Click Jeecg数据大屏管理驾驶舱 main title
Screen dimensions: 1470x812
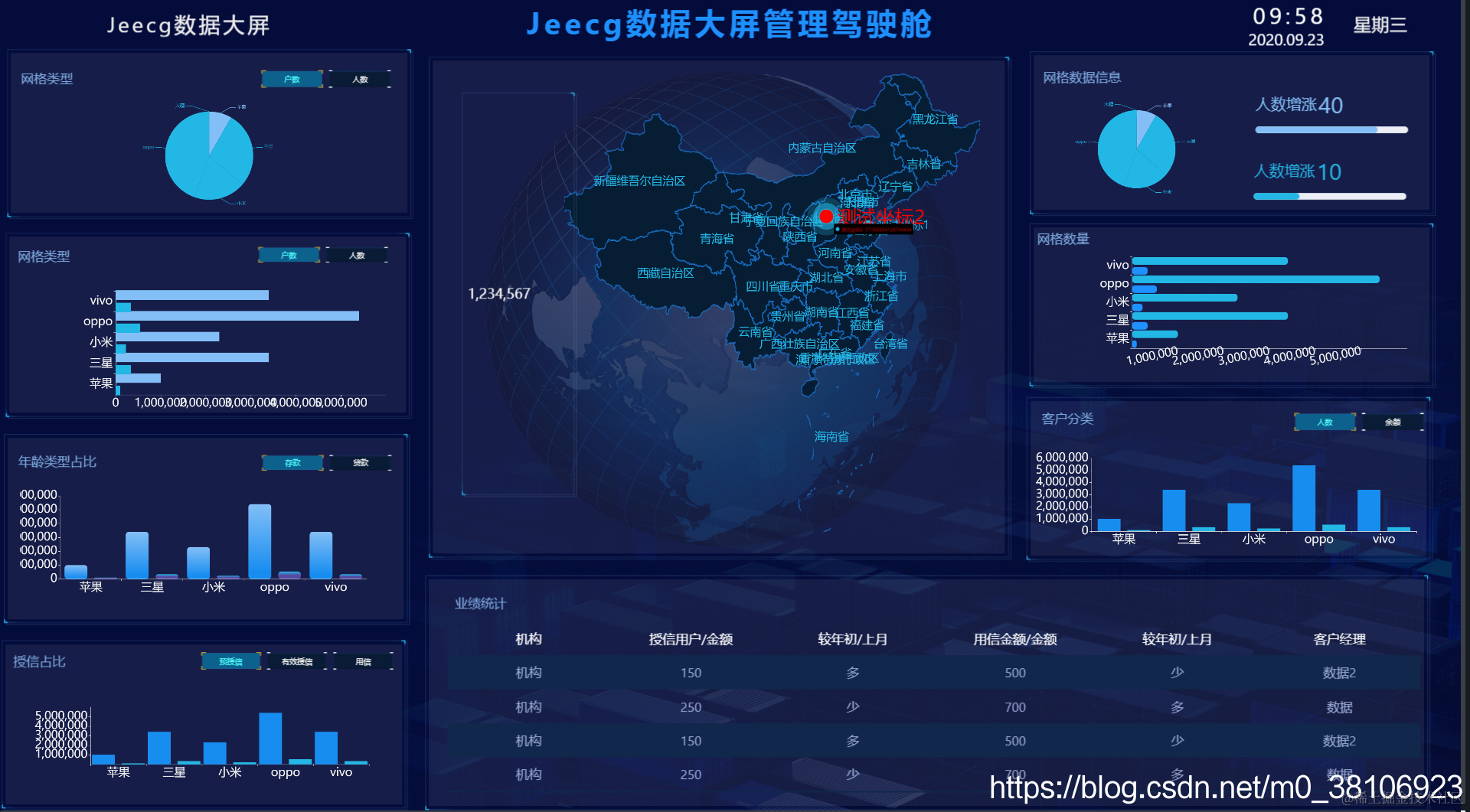pyautogui.click(x=729, y=24)
